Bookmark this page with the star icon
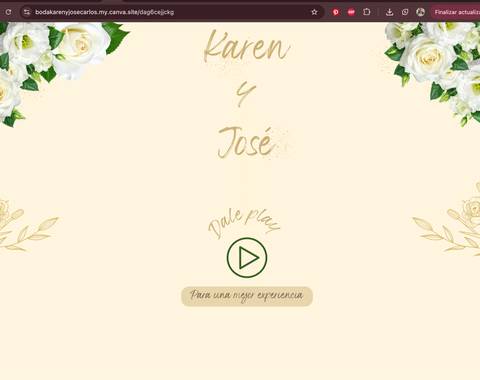Screen dimensions: 480x380 [x=314, y=12]
